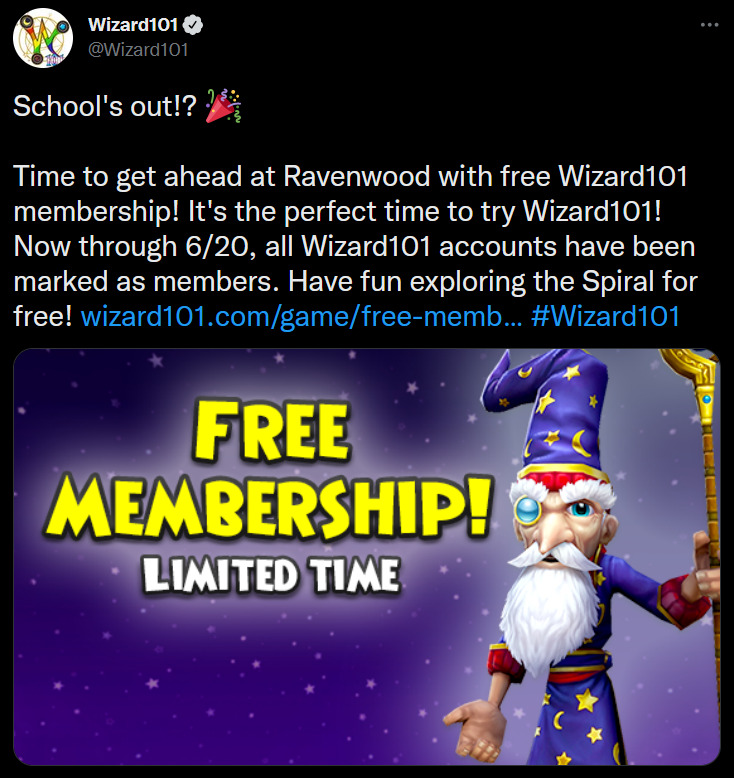This screenshot has width=734, height=778.
Task: Click the MEMBERSHIP! banner headline
Action: pyautogui.click(x=268, y=508)
